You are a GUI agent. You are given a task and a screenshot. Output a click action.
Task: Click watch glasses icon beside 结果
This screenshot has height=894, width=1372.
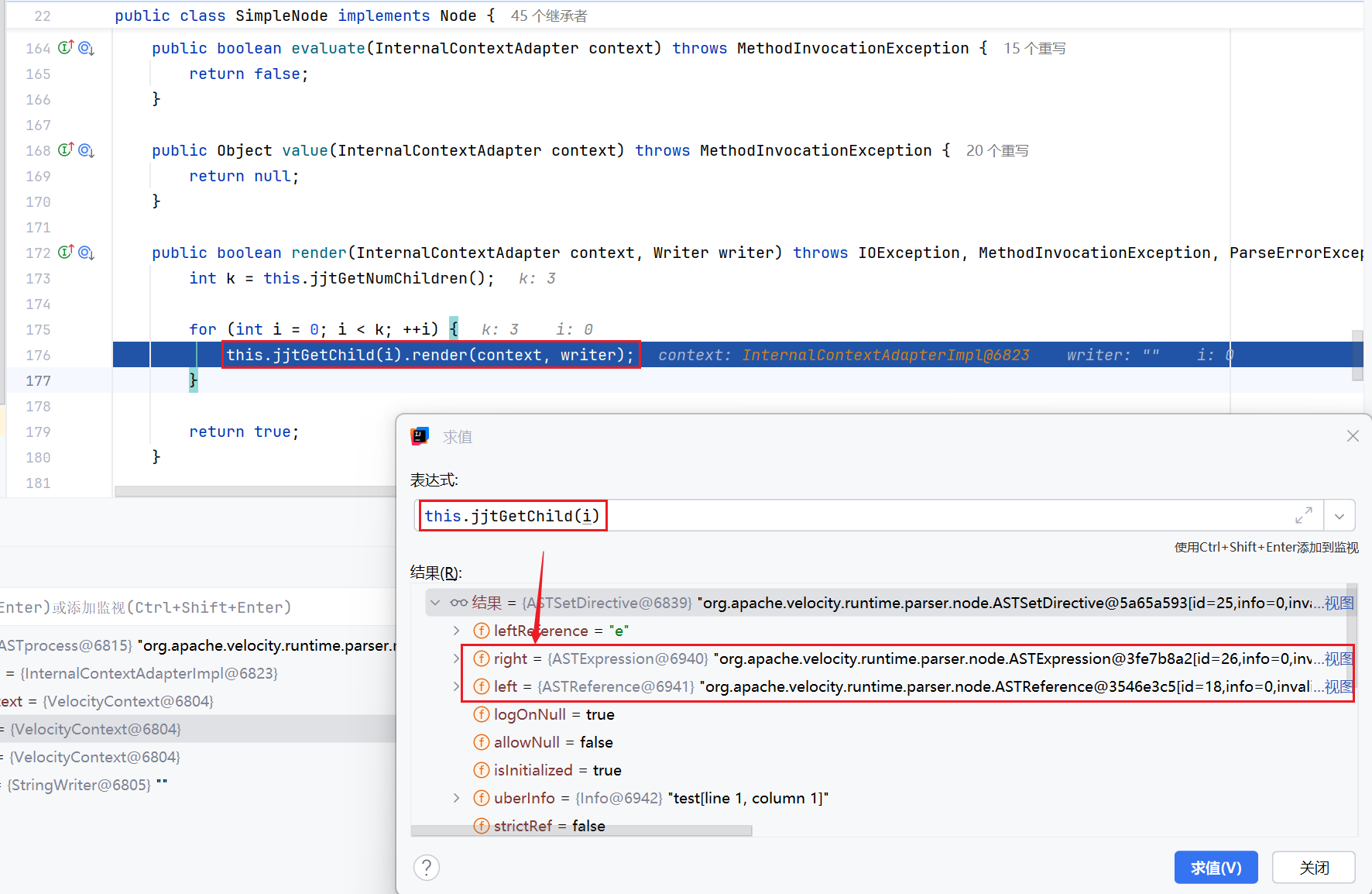458,603
